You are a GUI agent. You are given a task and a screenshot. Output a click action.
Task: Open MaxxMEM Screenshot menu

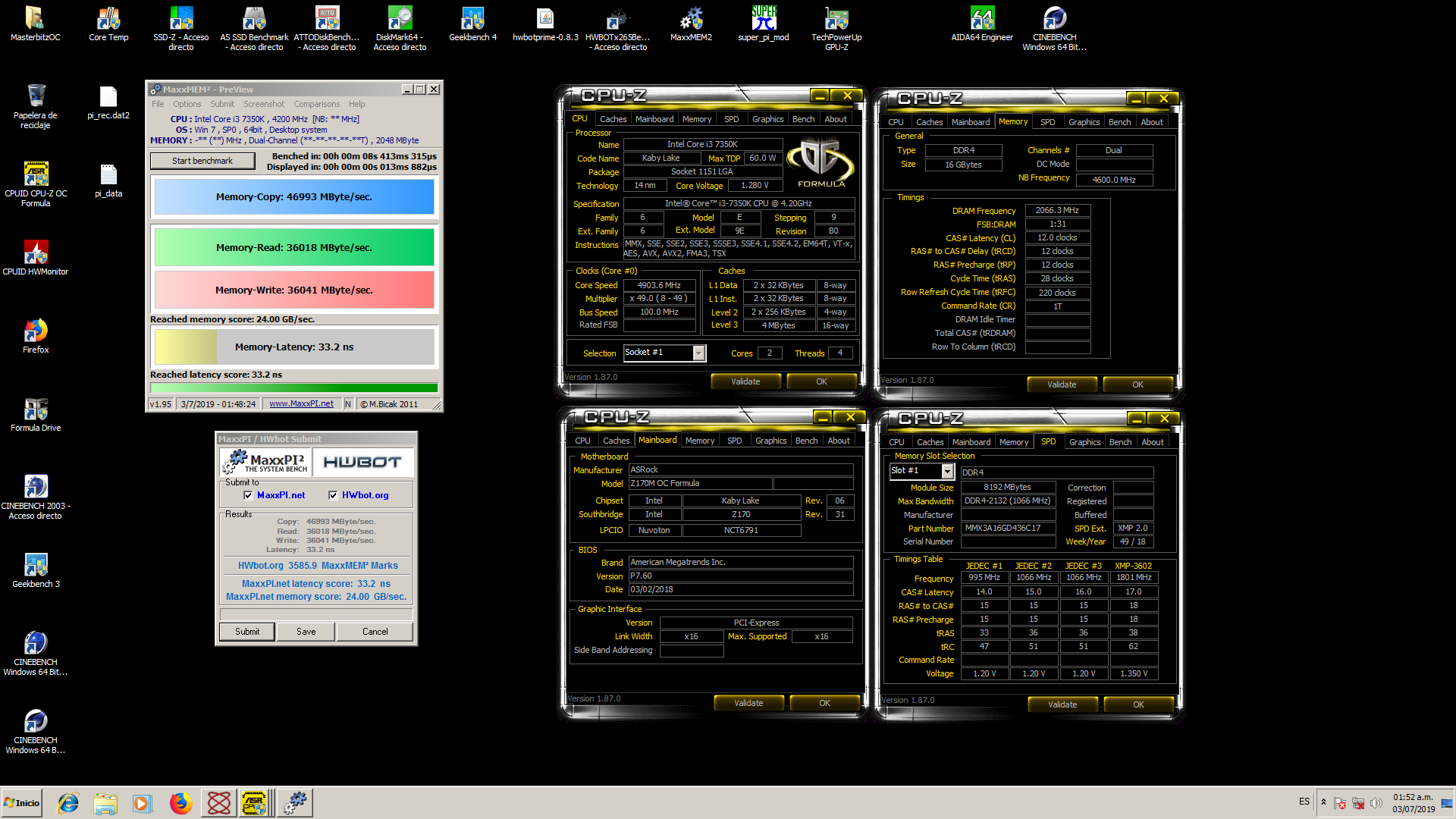tap(264, 104)
